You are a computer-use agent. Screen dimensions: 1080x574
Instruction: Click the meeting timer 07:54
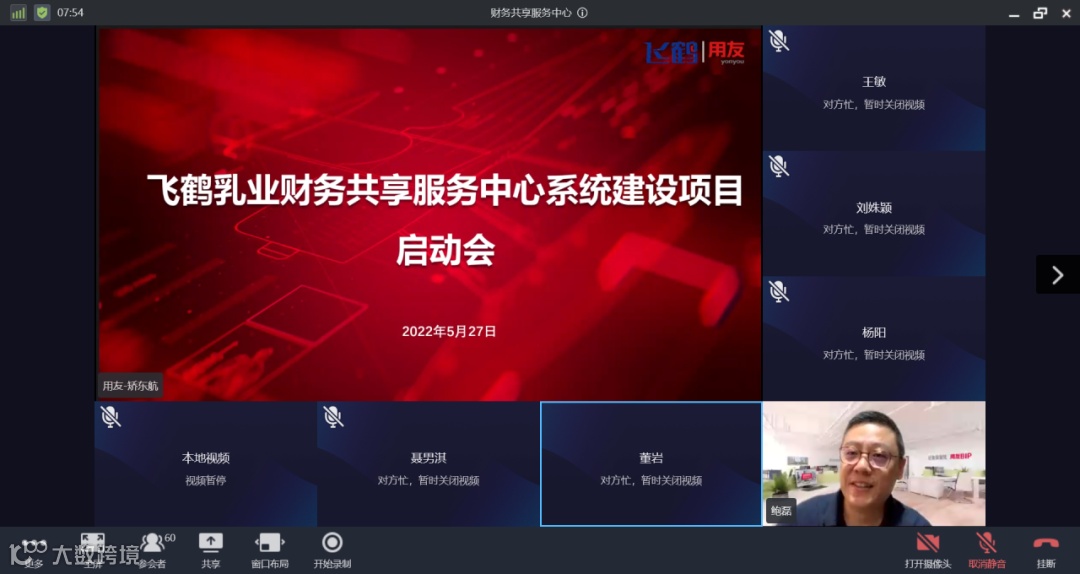[70, 12]
